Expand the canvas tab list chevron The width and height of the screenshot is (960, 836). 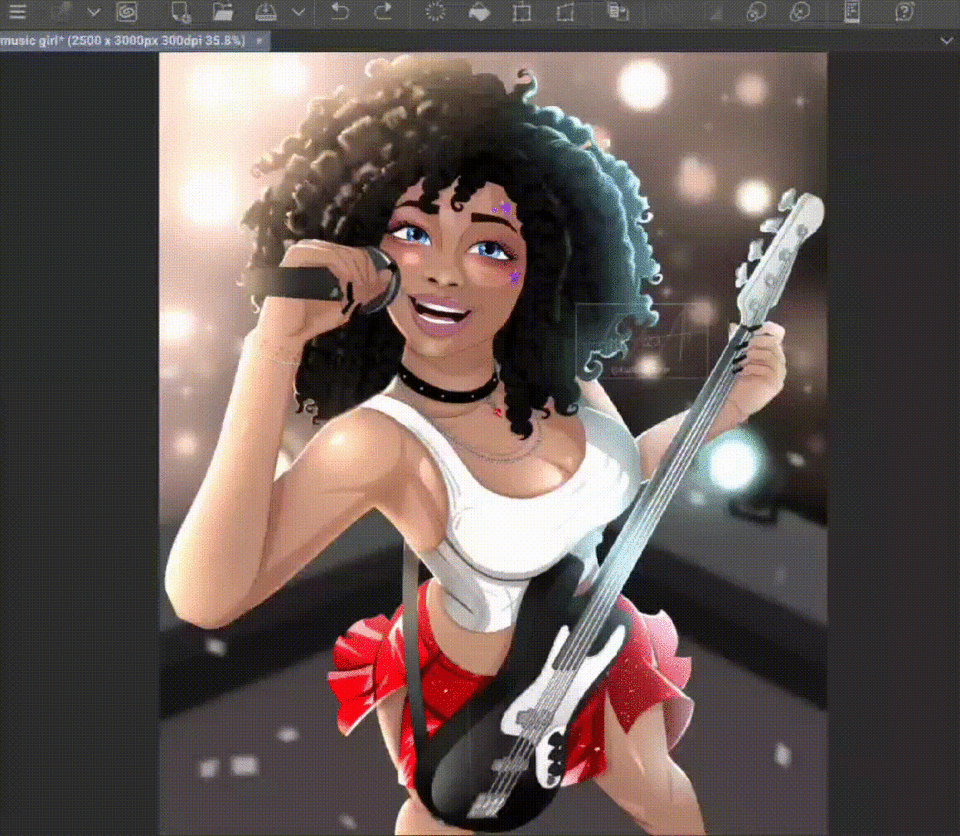pos(947,41)
